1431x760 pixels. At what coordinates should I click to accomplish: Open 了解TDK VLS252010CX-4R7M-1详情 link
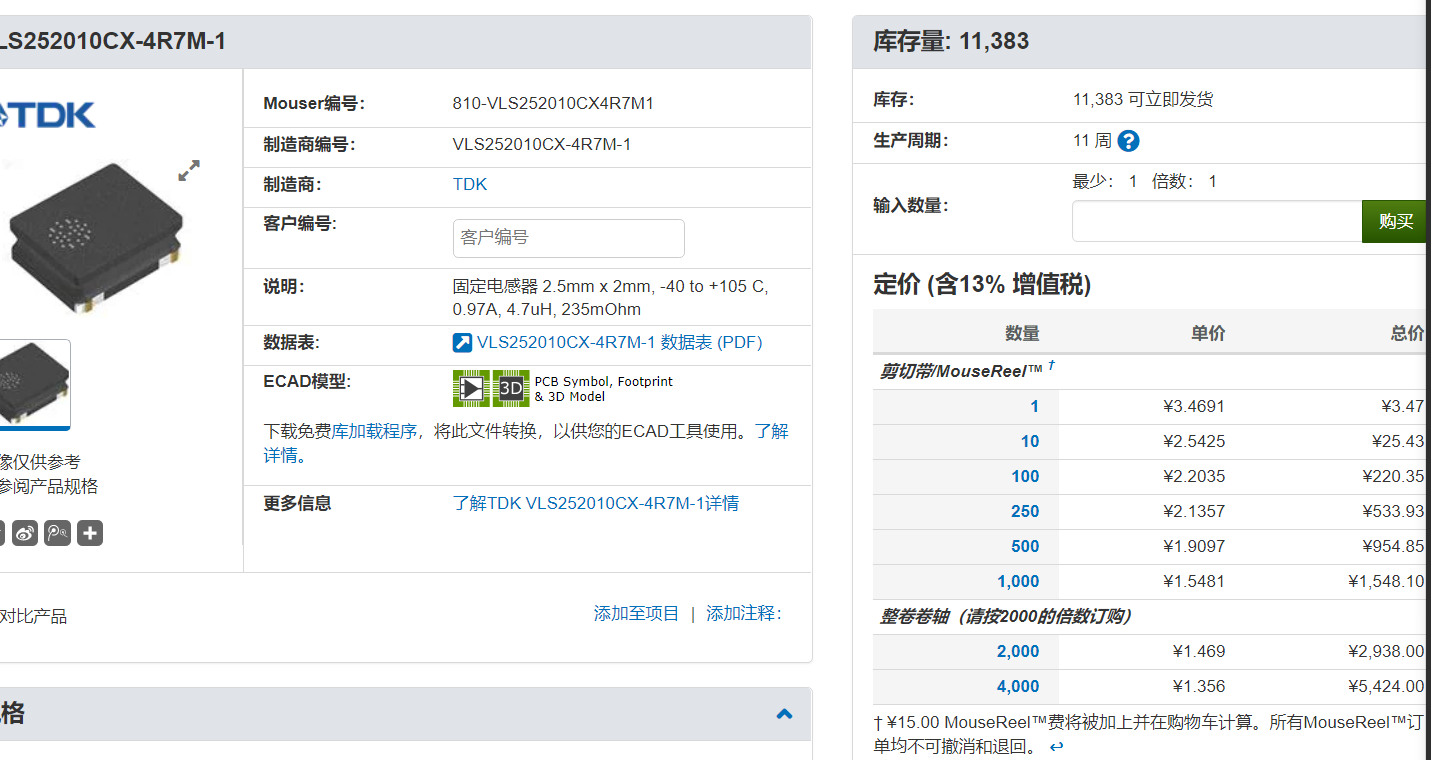click(x=596, y=503)
